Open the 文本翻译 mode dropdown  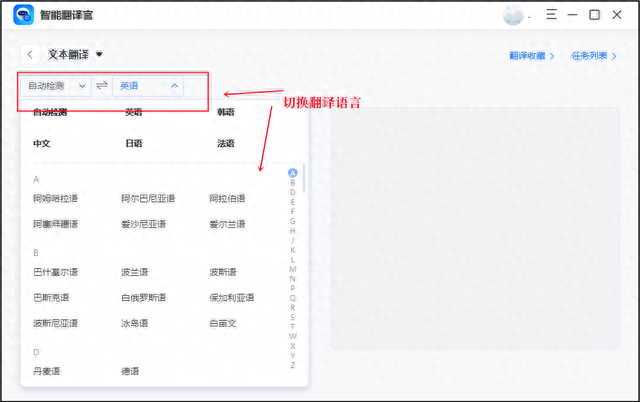tap(76, 54)
